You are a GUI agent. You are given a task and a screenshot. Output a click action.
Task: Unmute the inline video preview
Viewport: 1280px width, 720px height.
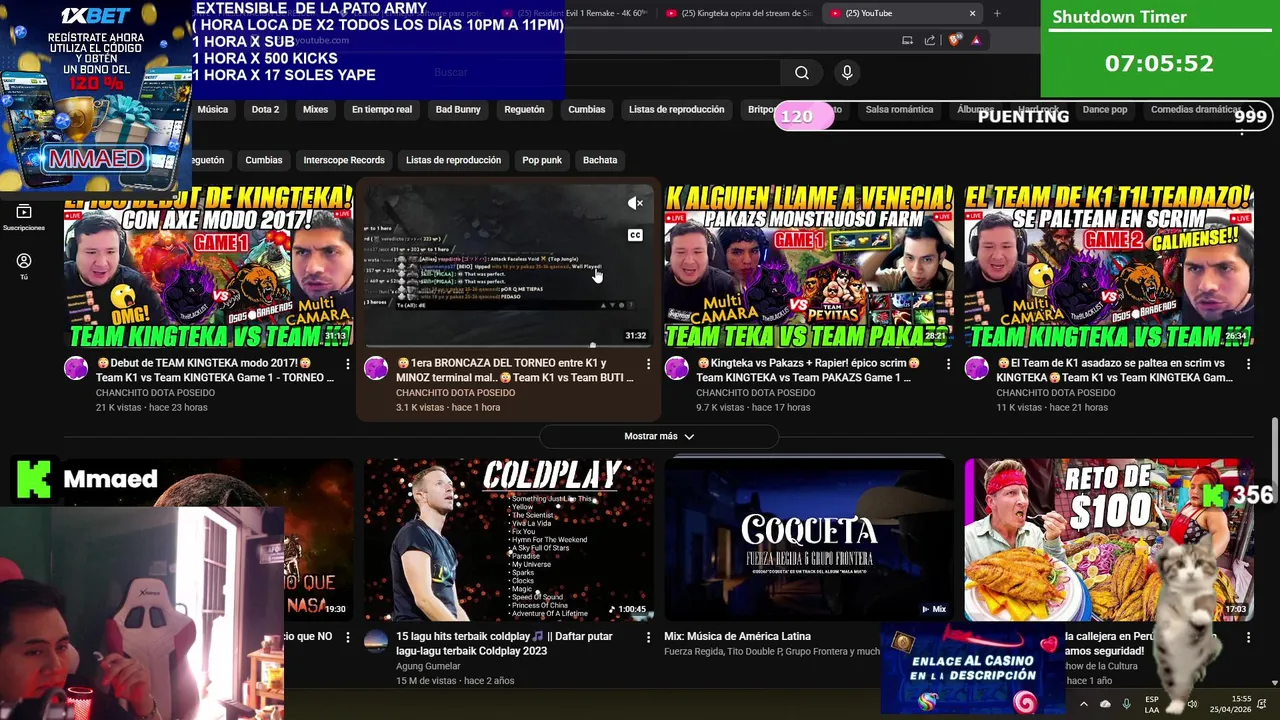[635, 203]
